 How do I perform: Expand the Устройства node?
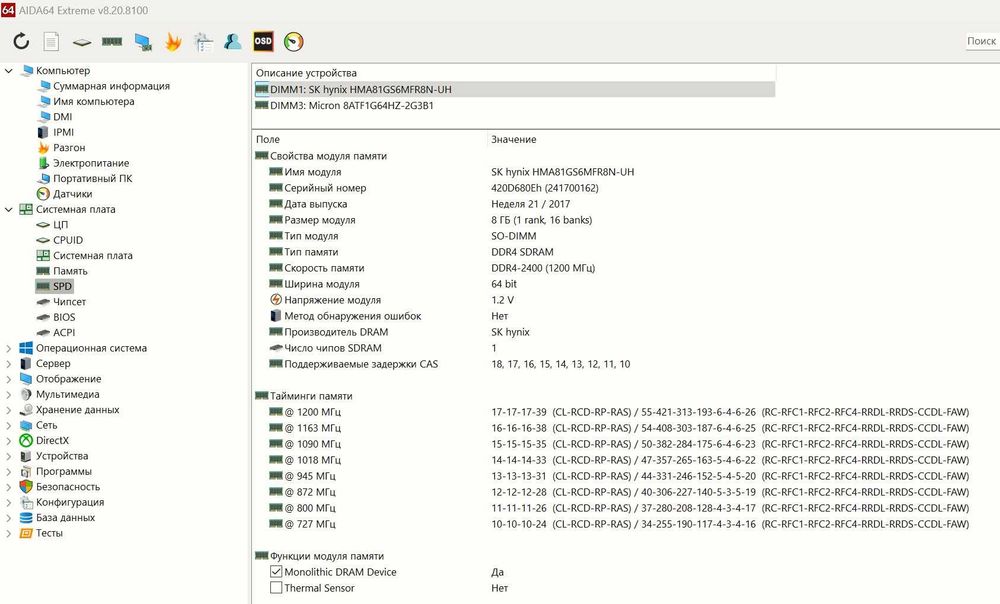pyautogui.click(x=9, y=456)
